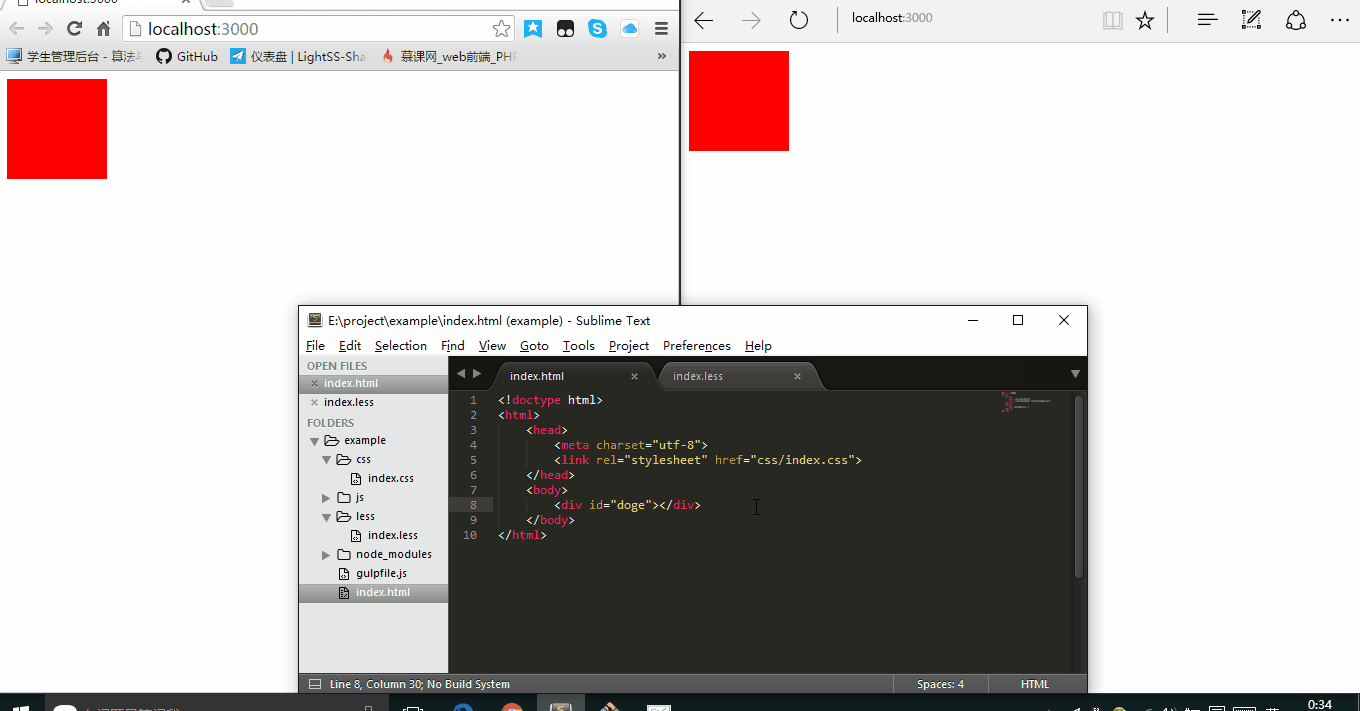
Task: Click the editor's vertical scrollbar
Action: [x=1079, y=487]
